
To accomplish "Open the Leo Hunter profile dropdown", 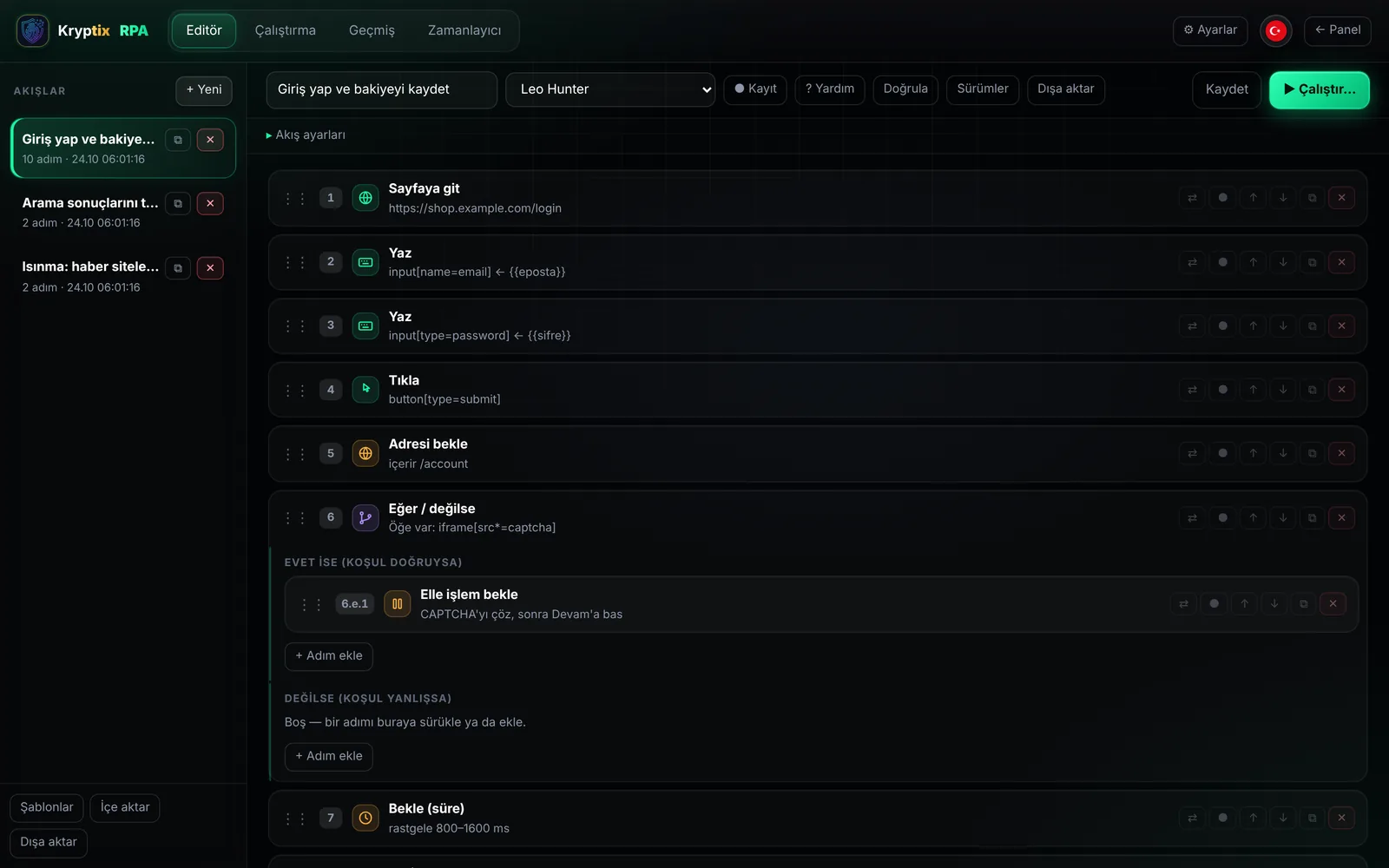I will [x=610, y=89].
